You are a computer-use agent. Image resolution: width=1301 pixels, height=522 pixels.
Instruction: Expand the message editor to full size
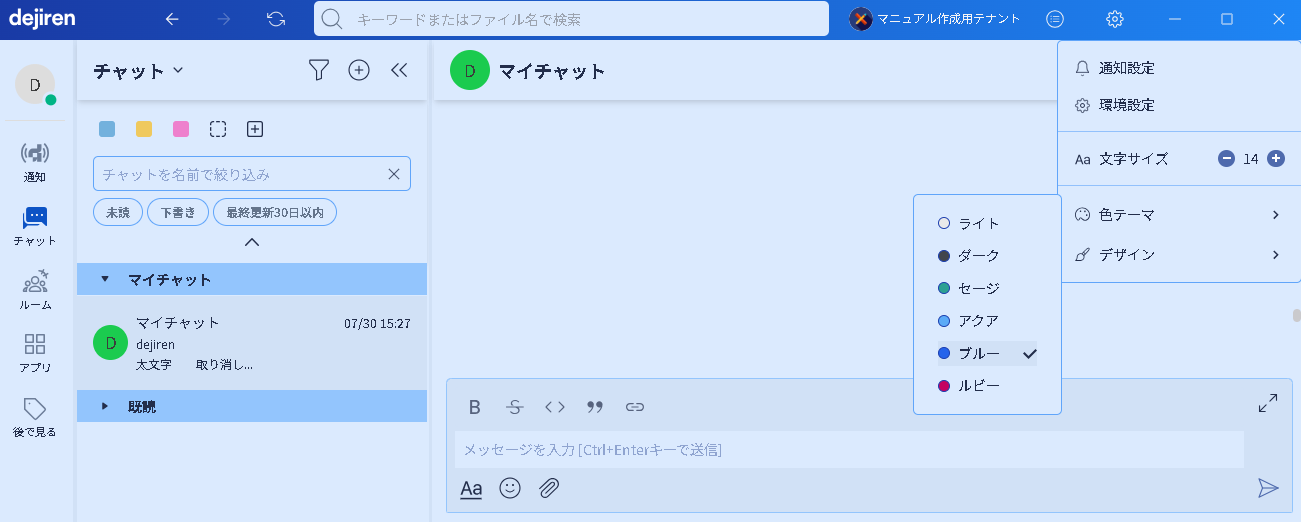(1267, 403)
